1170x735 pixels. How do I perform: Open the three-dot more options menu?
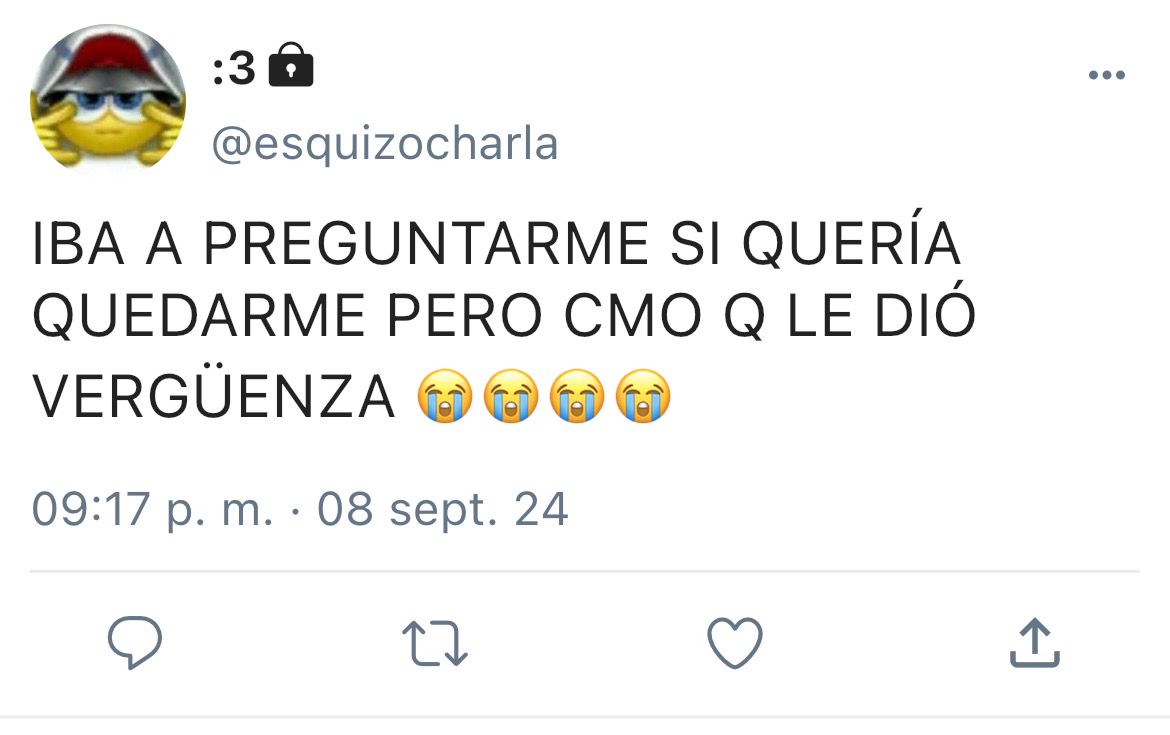click(1107, 75)
